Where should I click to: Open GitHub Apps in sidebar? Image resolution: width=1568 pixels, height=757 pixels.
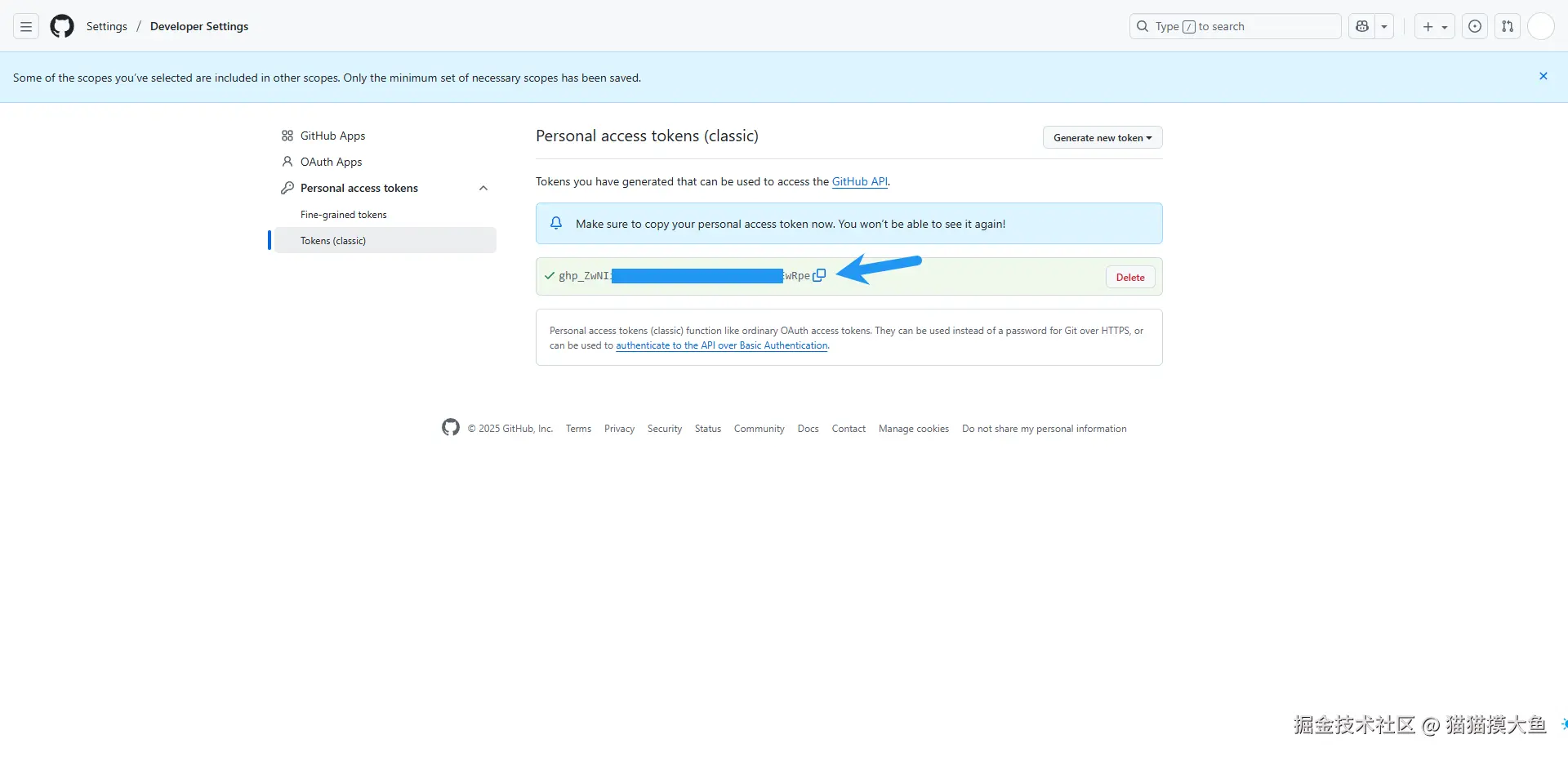pos(332,136)
